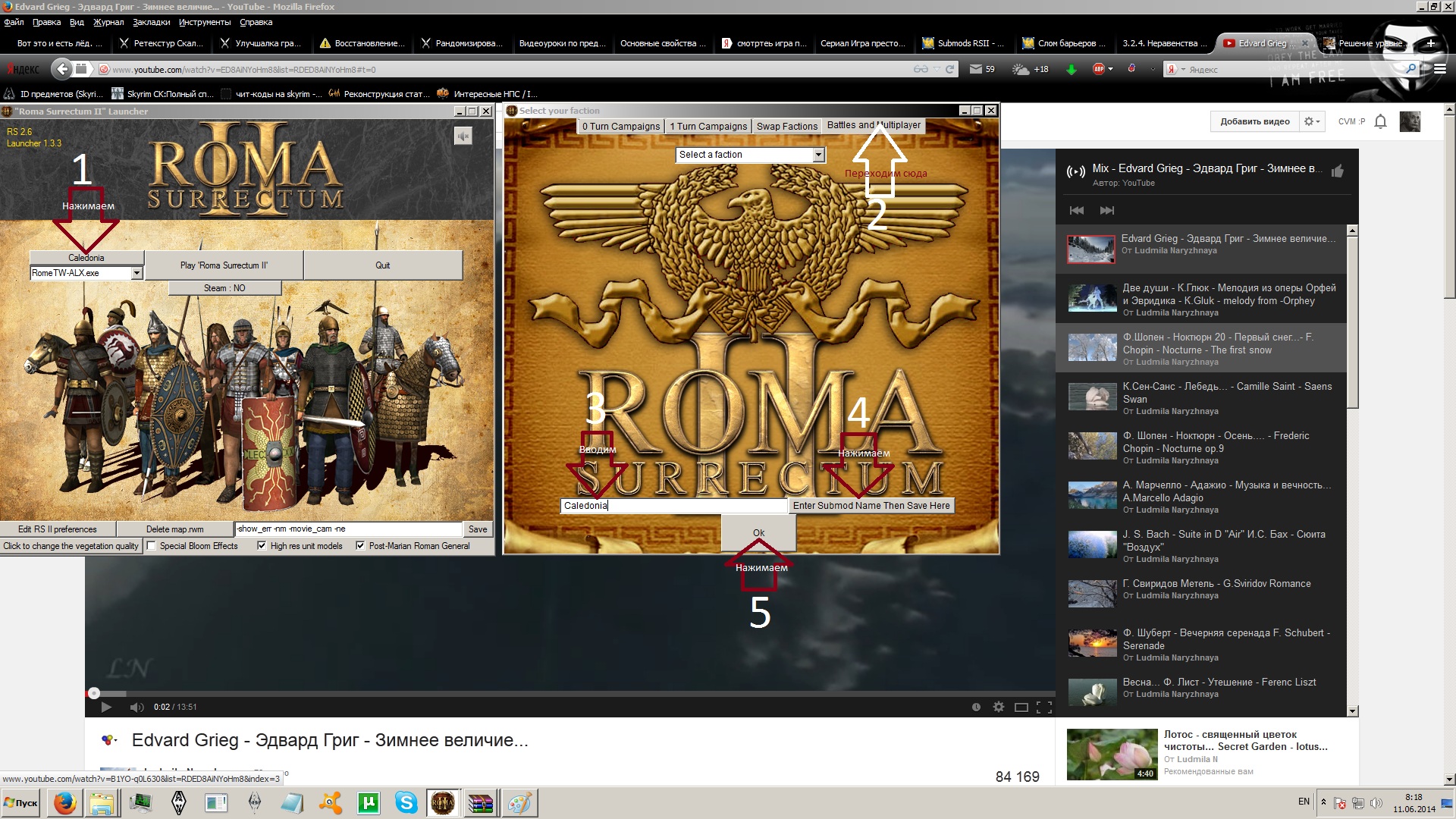Open the Журнал menu in Firefox
Viewport: 1456px width, 819px height.
pyautogui.click(x=108, y=22)
